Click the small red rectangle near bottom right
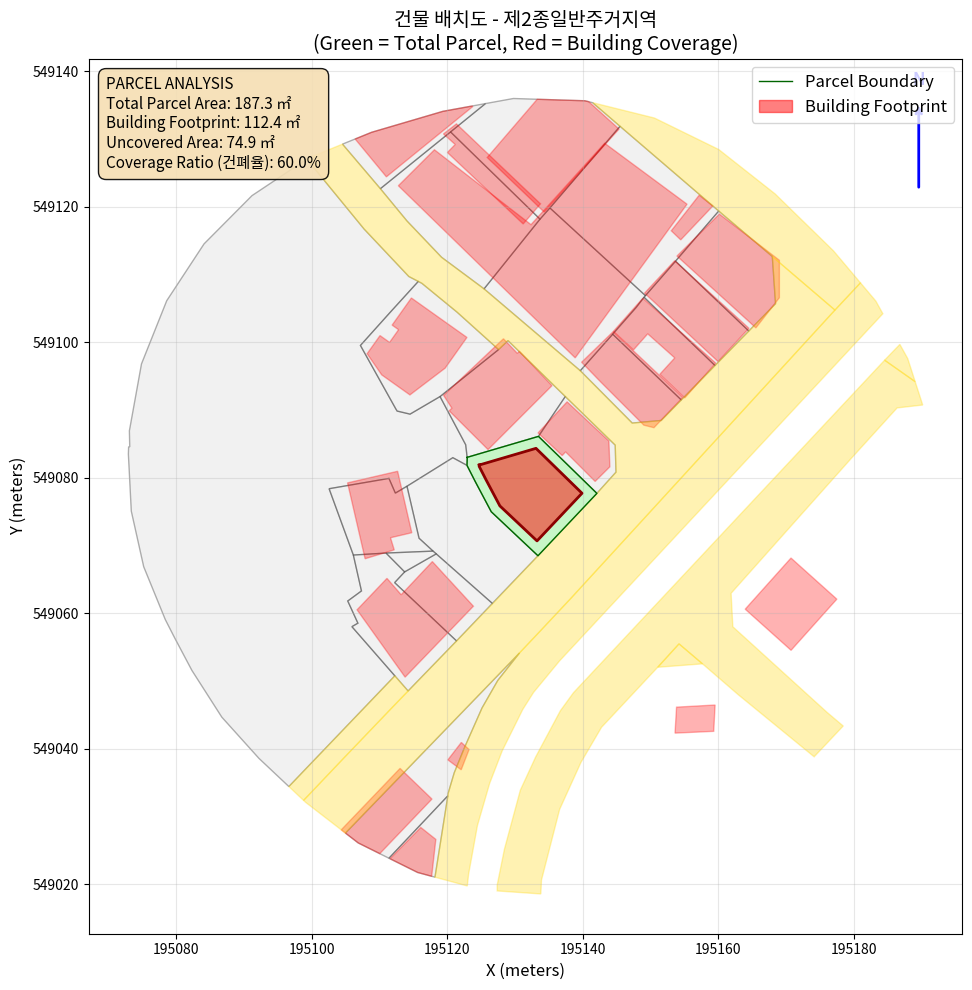 [695, 719]
